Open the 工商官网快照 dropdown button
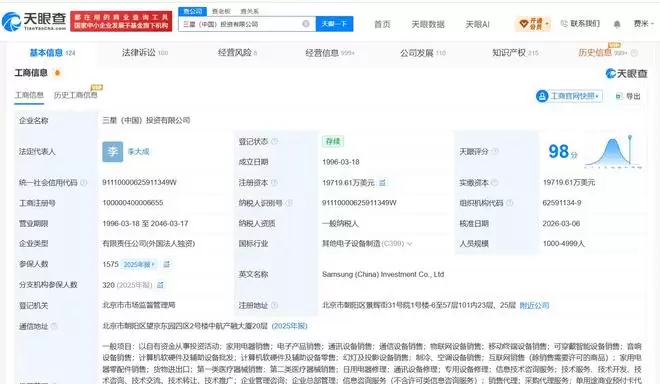This screenshot has height=384, width=660. pos(569,96)
